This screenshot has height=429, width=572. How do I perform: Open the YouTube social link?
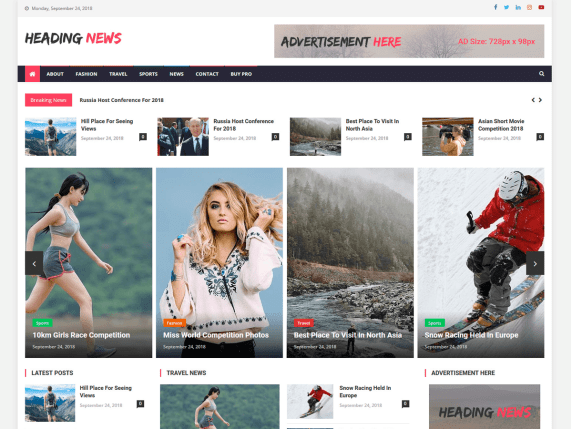(x=541, y=7)
